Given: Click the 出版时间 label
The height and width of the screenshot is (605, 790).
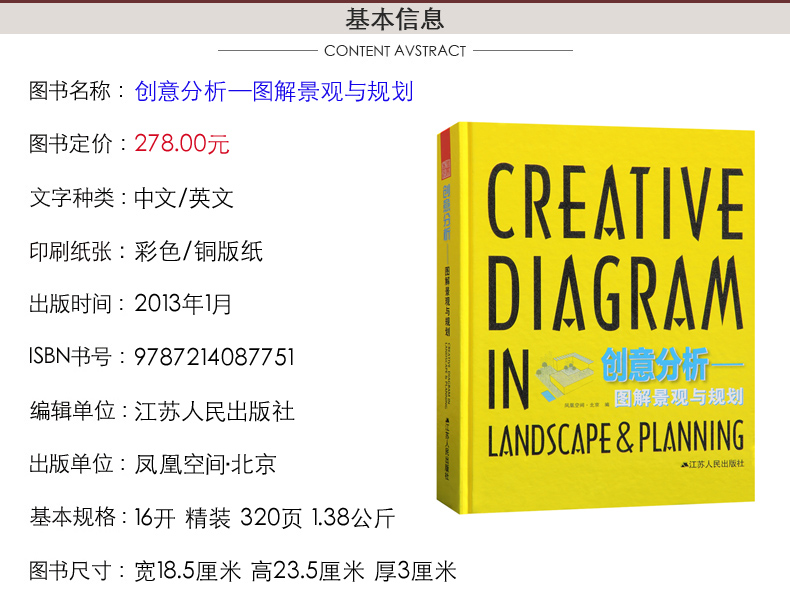Looking at the screenshot, I should tap(70, 304).
